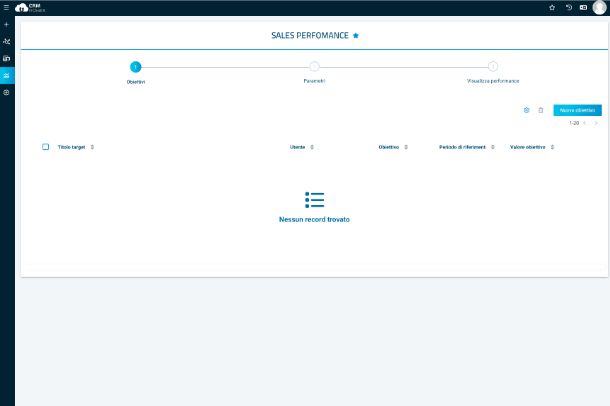Open the bottom circular sidebar icon
The height and width of the screenshot is (406, 610).
[x=6, y=93]
